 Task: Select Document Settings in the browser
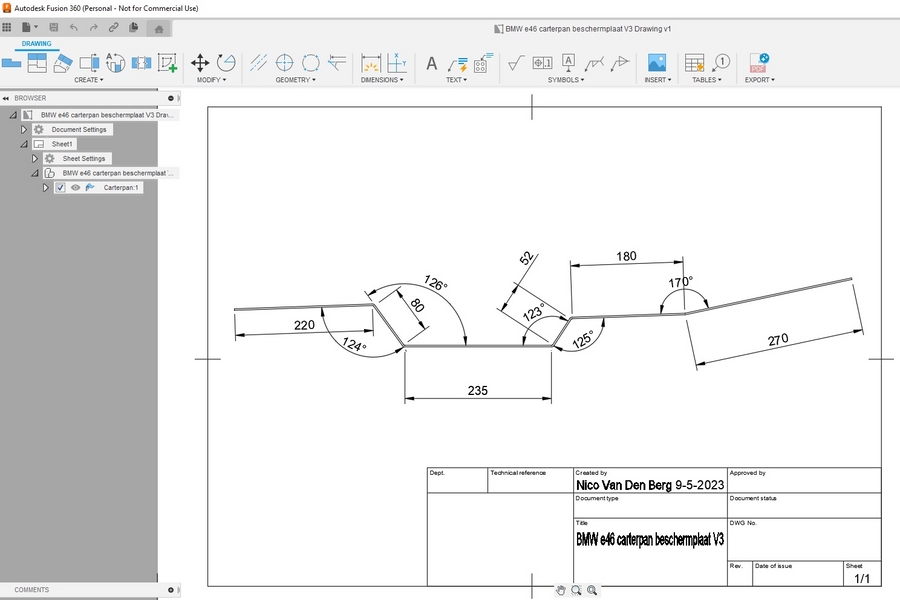(79, 130)
